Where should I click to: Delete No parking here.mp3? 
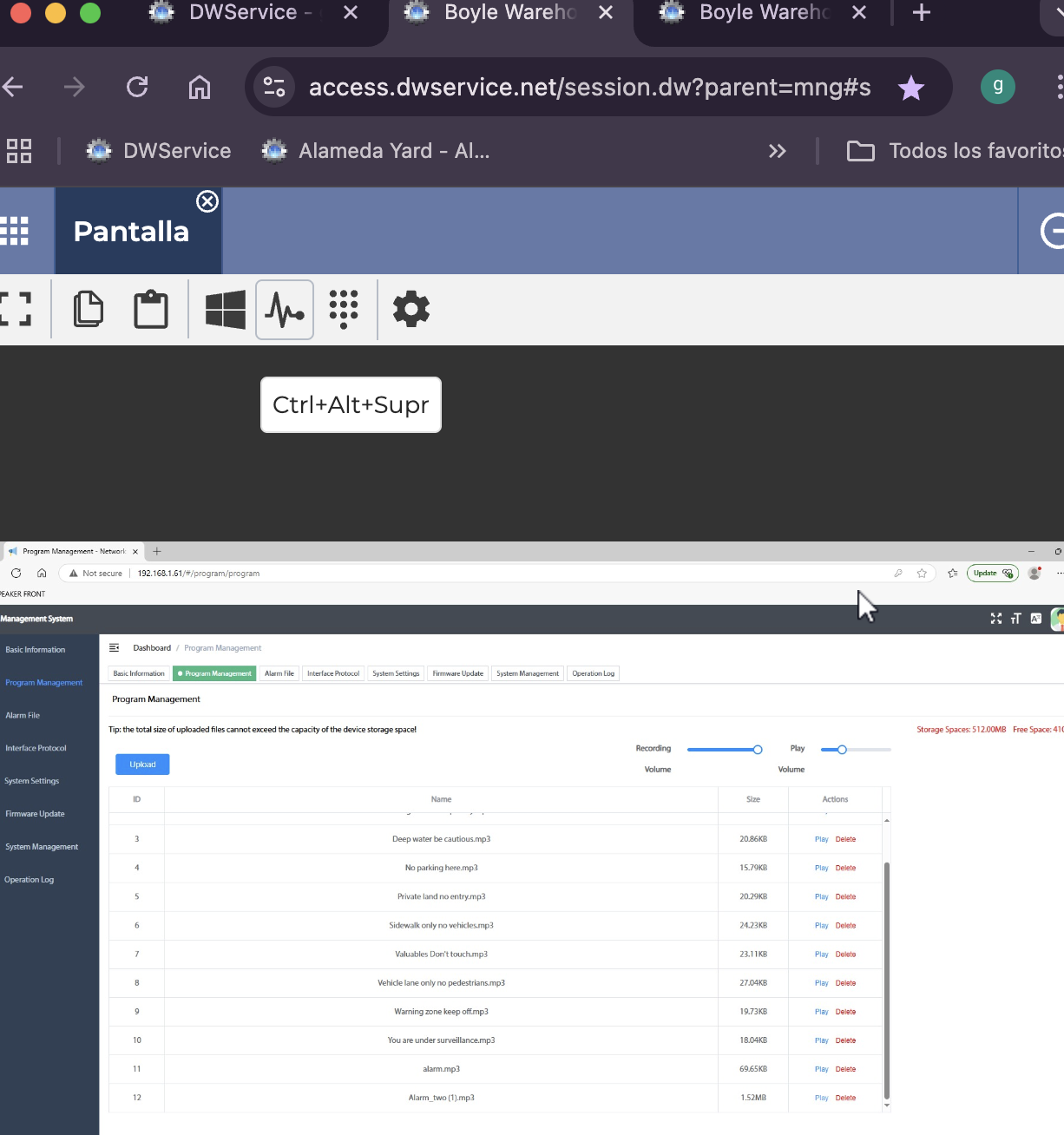coord(846,868)
